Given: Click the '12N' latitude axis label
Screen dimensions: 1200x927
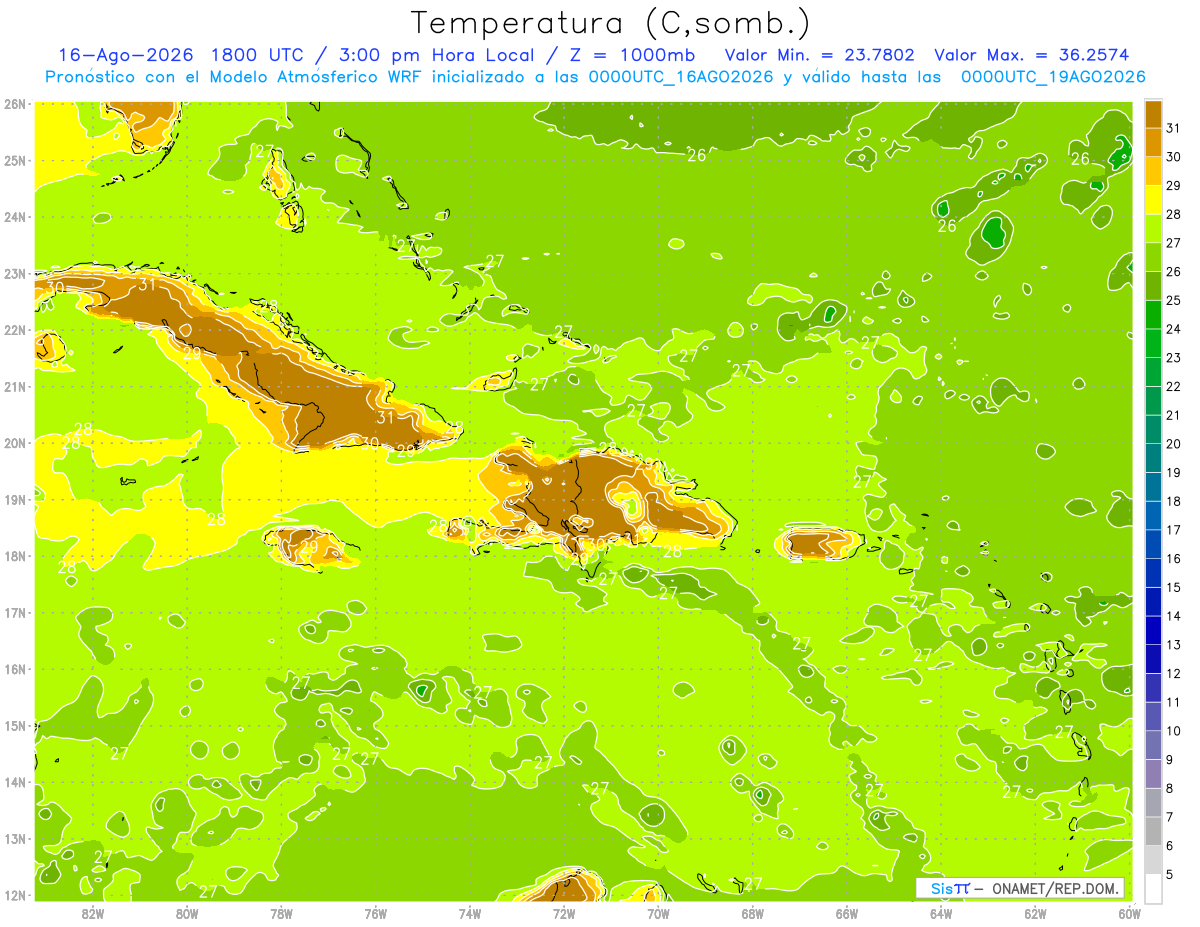Looking at the screenshot, I should coord(15,895).
